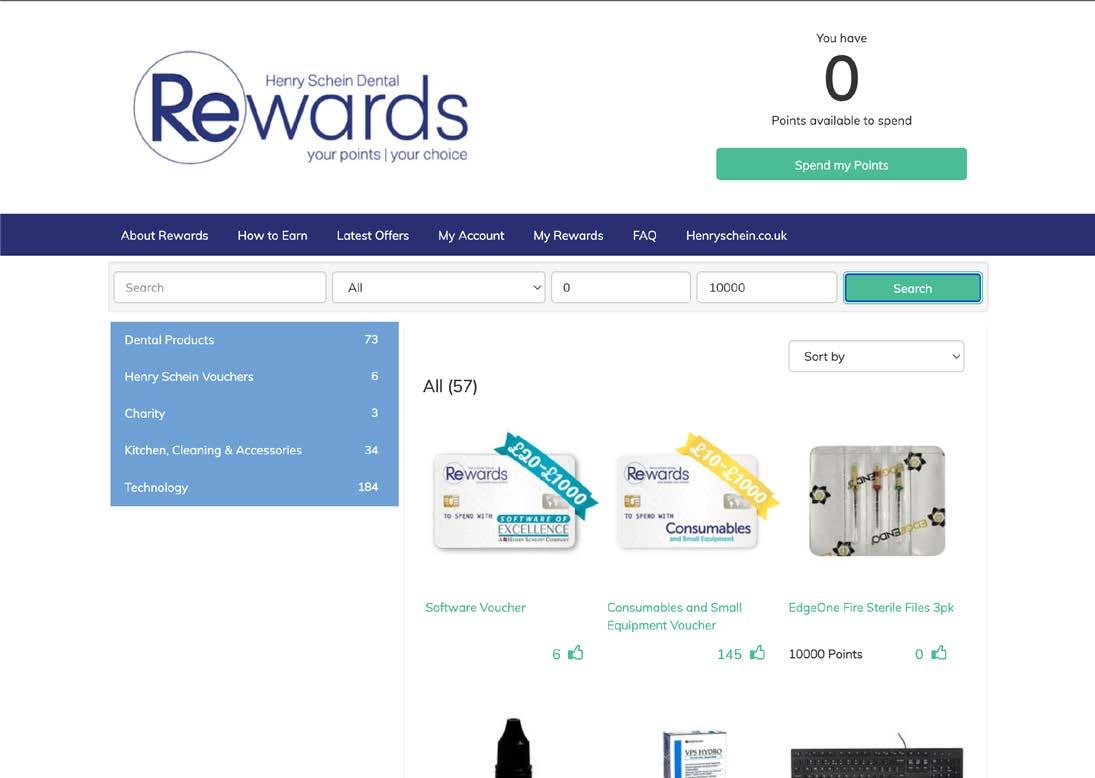Click the Spend my Points button
Screen dimensions: 1095x778
842,164
